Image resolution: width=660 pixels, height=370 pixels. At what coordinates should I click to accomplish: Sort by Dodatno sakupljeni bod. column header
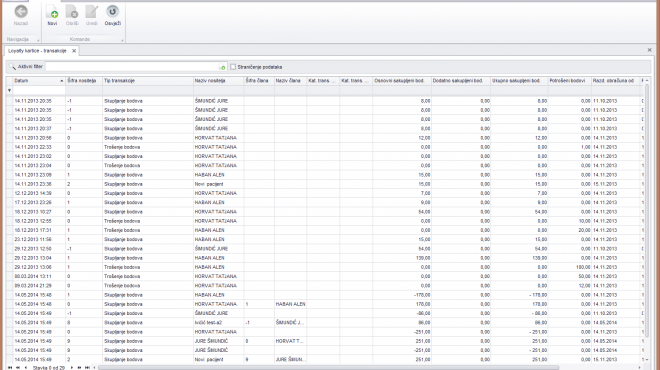pyautogui.click(x=460, y=80)
